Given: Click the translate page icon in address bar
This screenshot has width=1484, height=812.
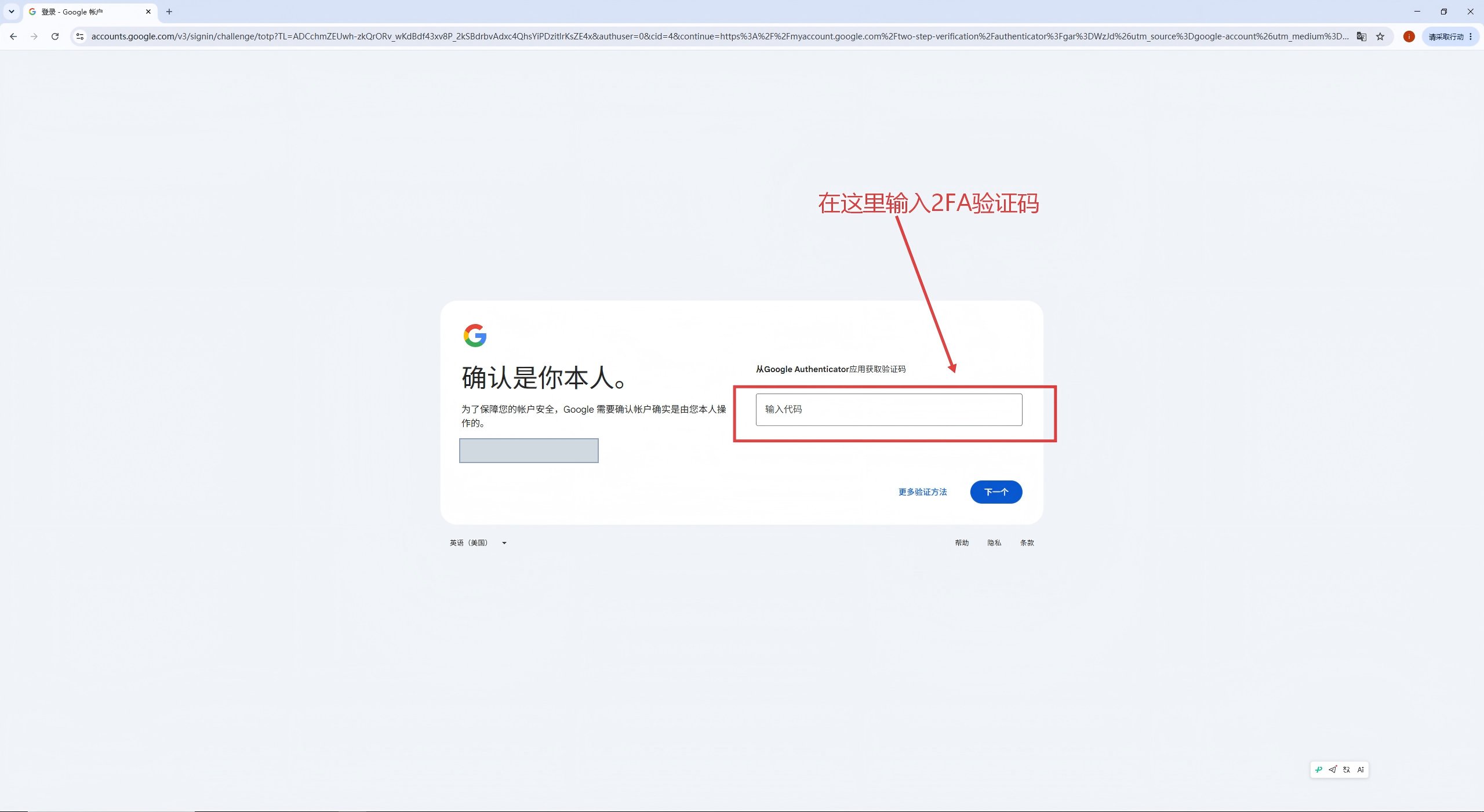Looking at the screenshot, I should point(1362,37).
